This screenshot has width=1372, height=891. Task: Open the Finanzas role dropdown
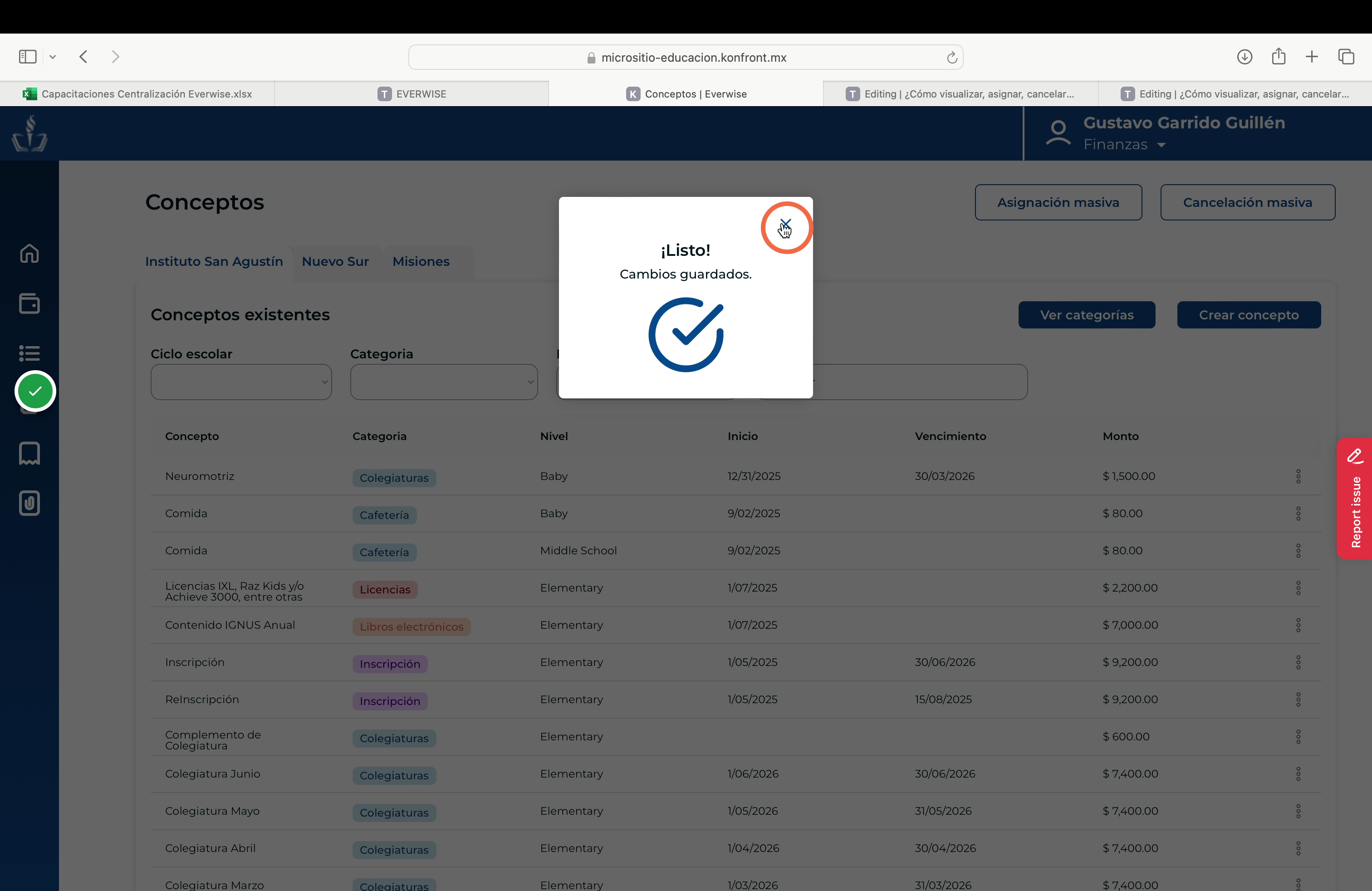[x=1124, y=145]
